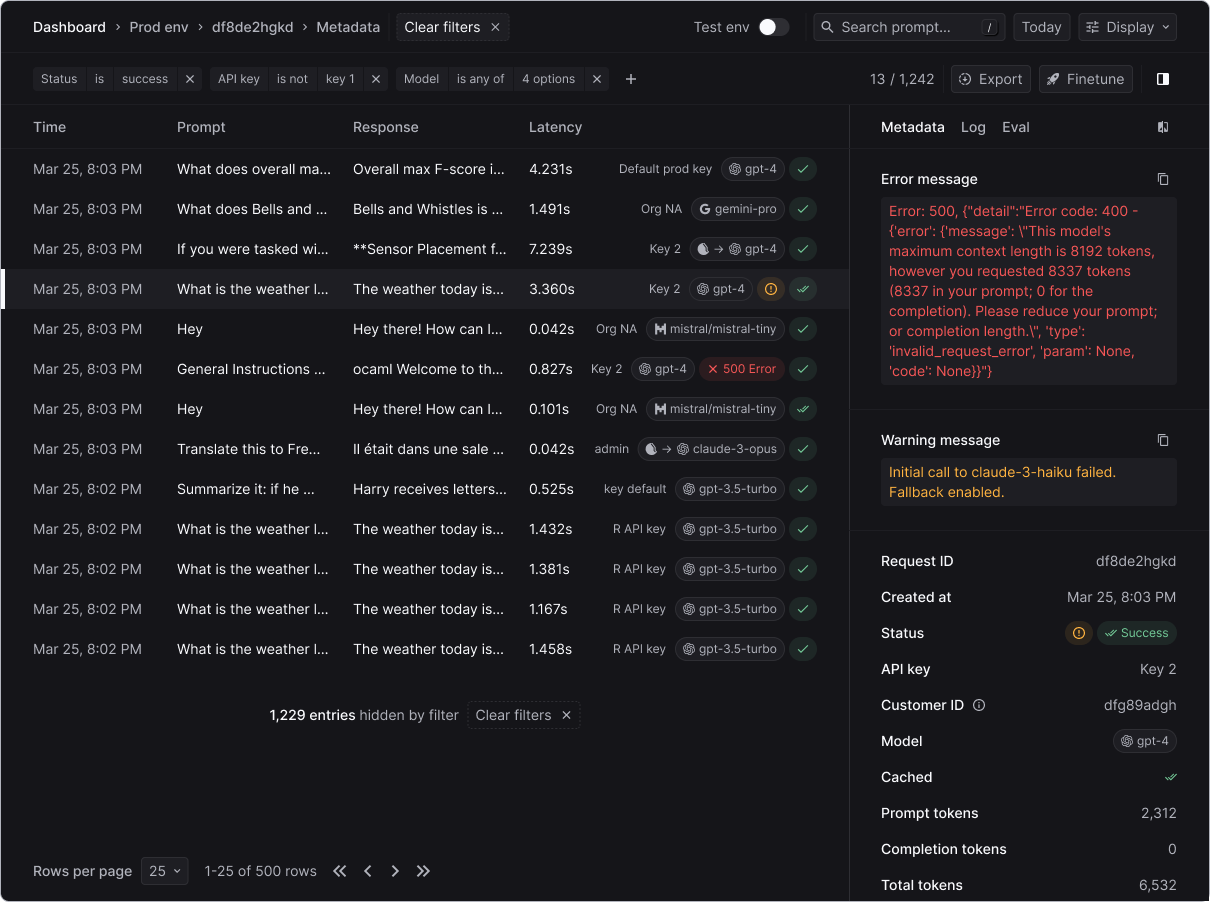This screenshot has width=1210, height=902.
Task: Jump to the first page of rows
Action: click(x=340, y=871)
